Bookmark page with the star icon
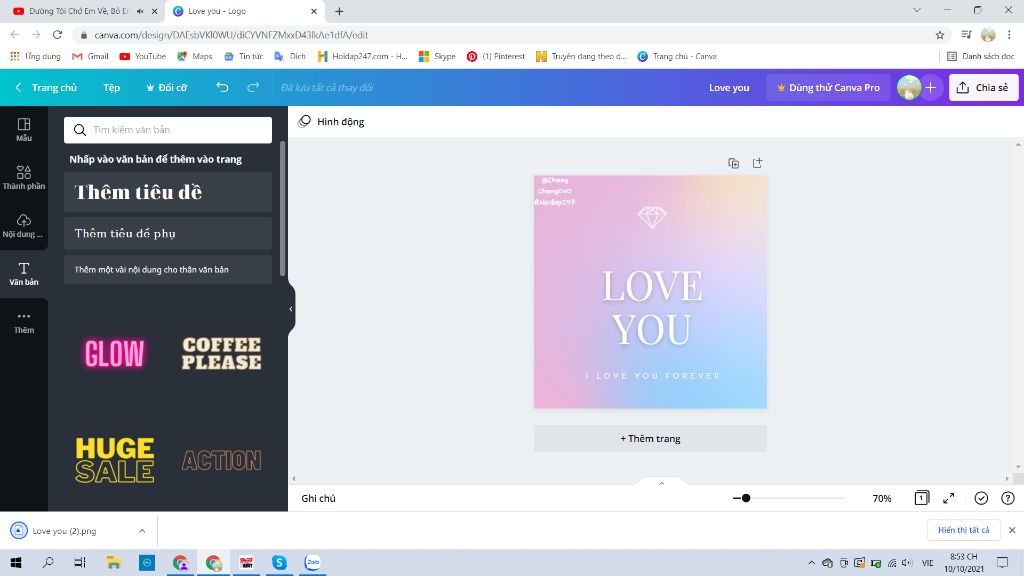 pyautogui.click(x=940, y=35)
